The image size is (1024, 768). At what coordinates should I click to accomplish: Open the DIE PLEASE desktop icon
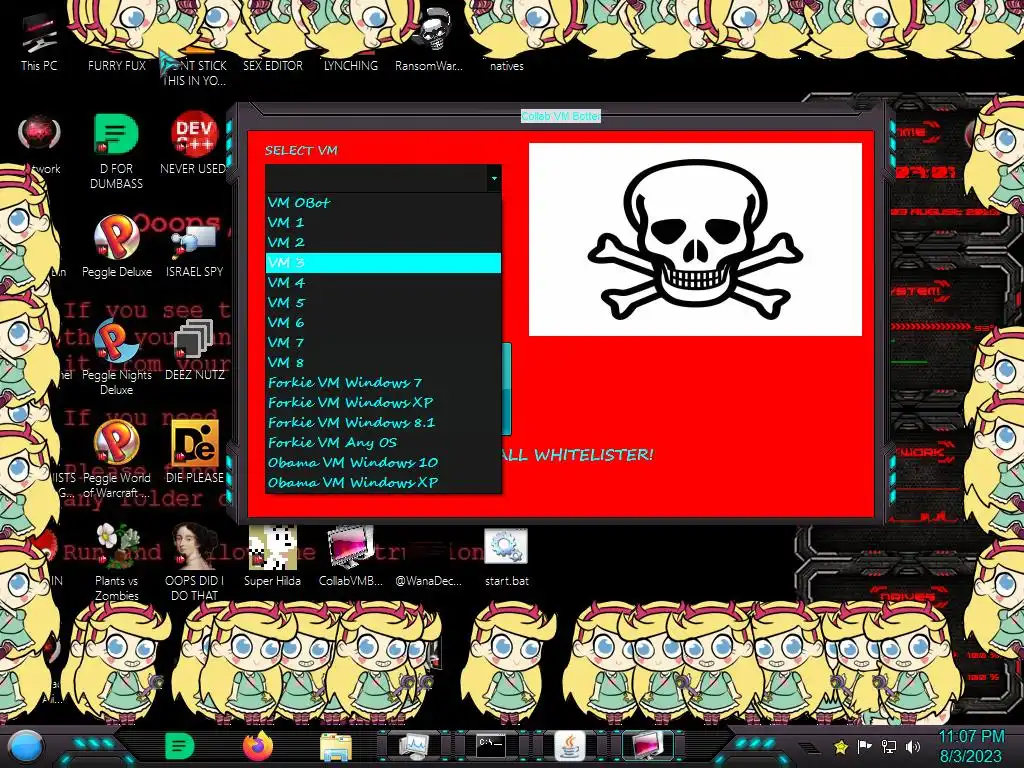tap(195, 452)
